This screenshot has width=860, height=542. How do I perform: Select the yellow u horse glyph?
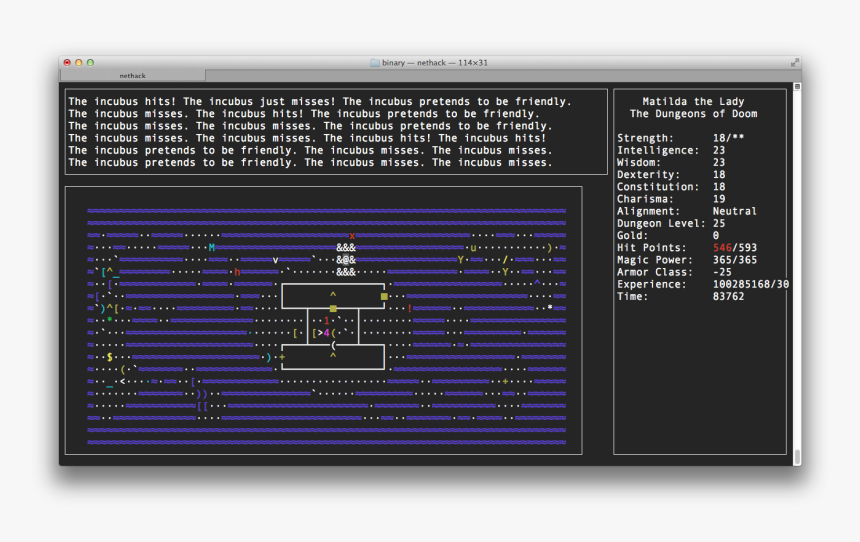click(473, 248)
